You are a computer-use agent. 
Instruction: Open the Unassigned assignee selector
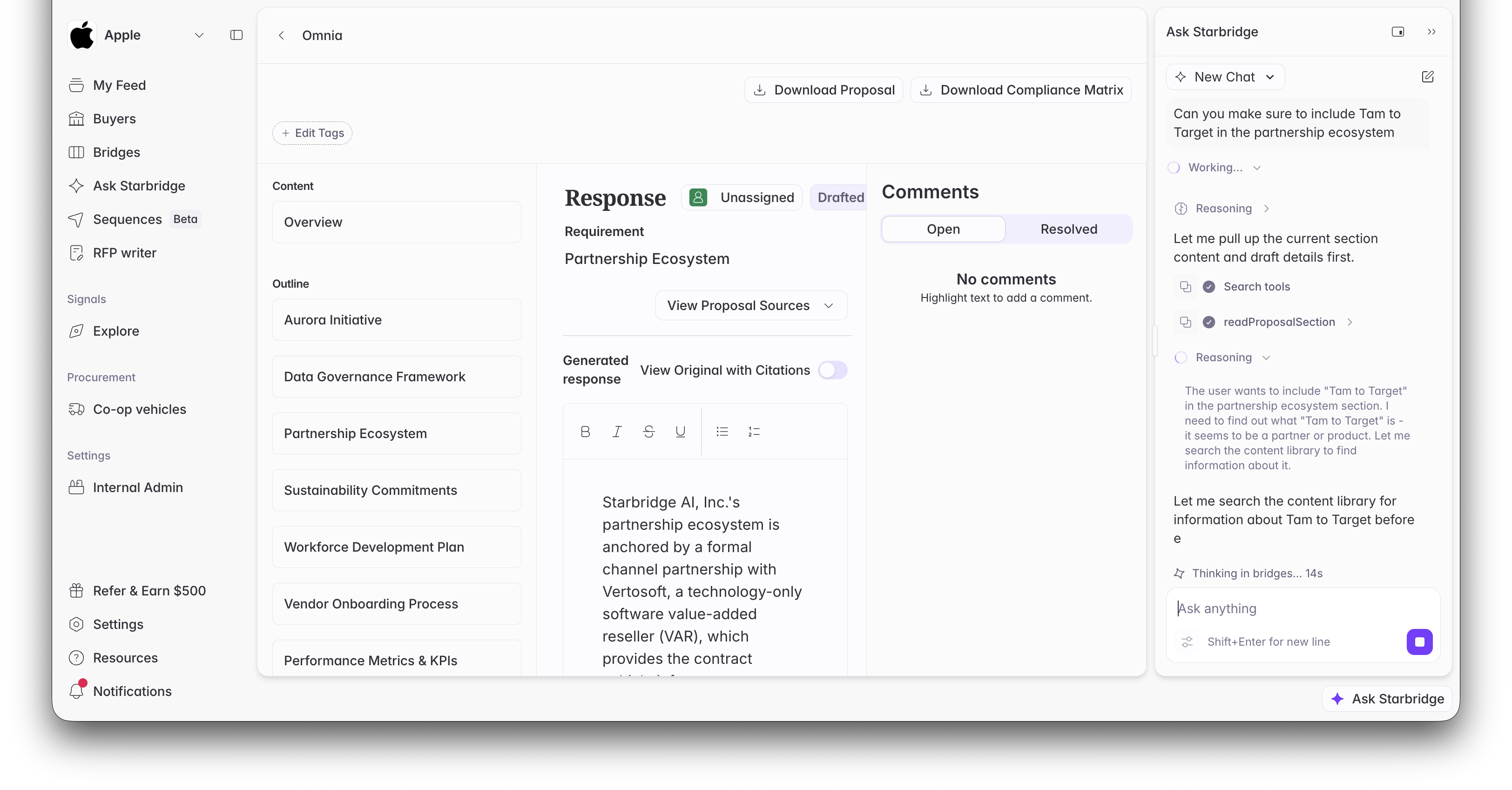pos(741,197)
